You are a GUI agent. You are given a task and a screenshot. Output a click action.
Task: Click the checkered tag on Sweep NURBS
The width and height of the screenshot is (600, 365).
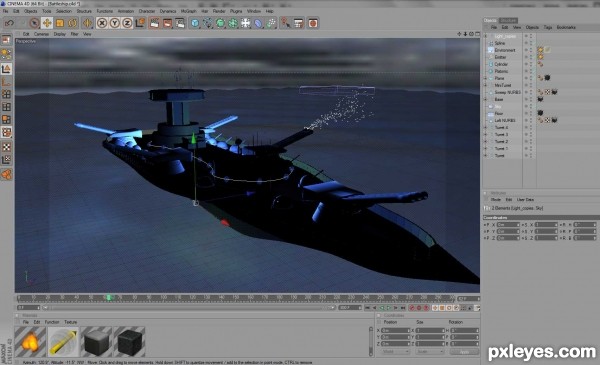pyautogui.click(x=547, y=92)
